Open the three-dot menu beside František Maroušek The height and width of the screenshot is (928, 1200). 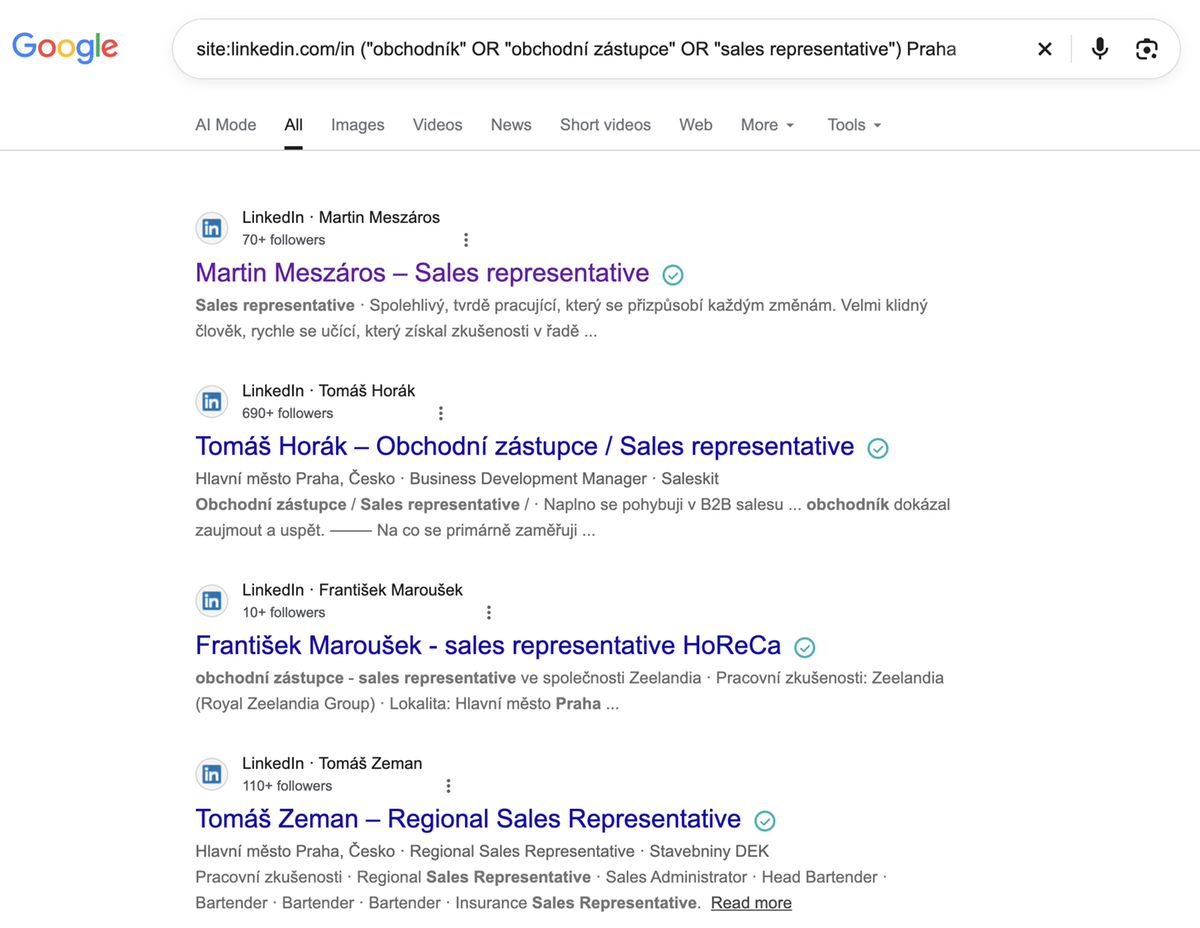pyautogui.click(x=489, y=612)
